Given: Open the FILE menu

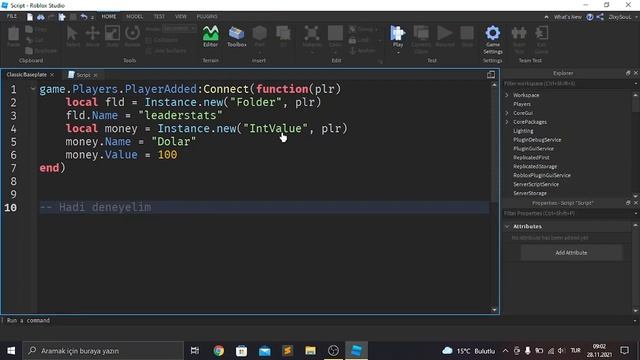Looking at the screenshot, I should pyautogui.click(x=12, y=16).
